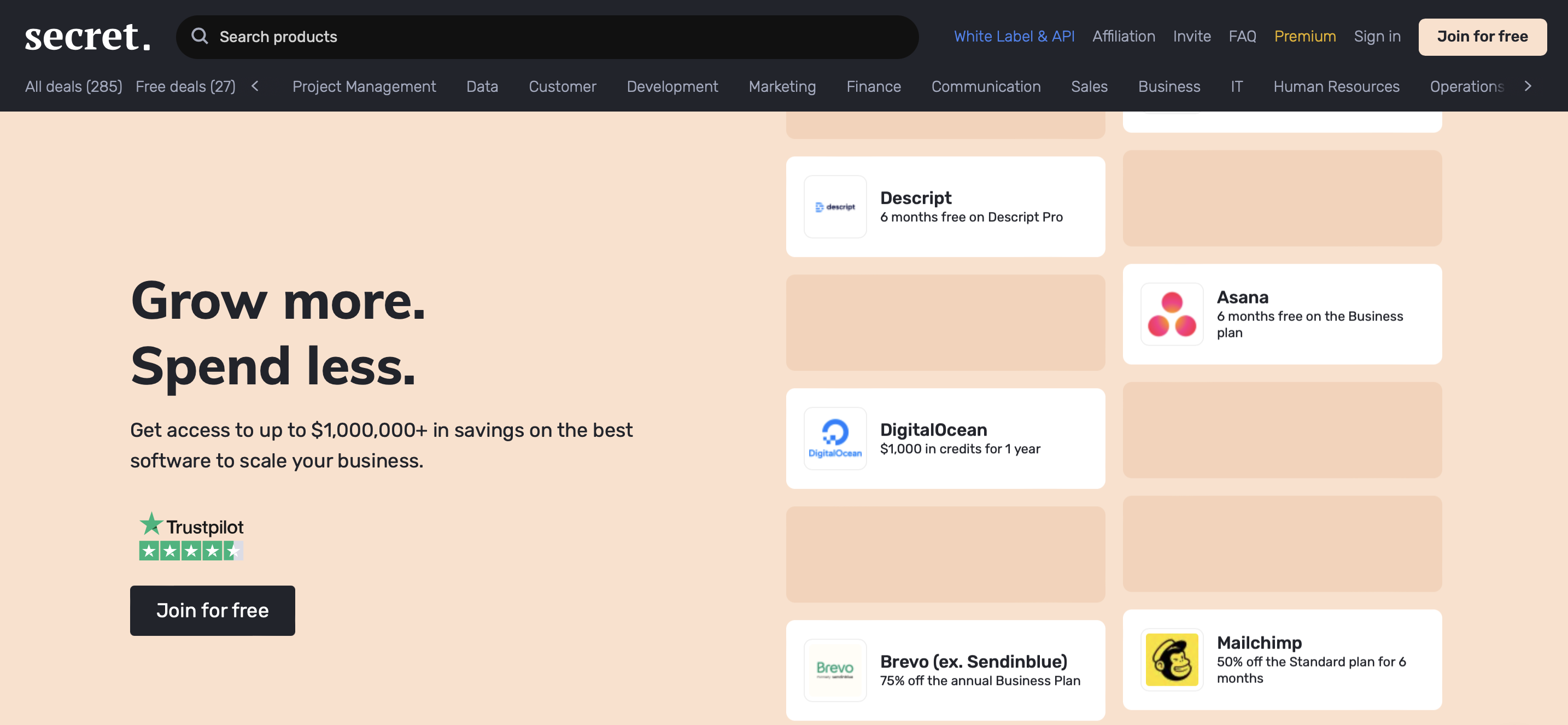1568x725 pixels.
Task: Select the Project Management category
Action: click(x=364, y=86)
